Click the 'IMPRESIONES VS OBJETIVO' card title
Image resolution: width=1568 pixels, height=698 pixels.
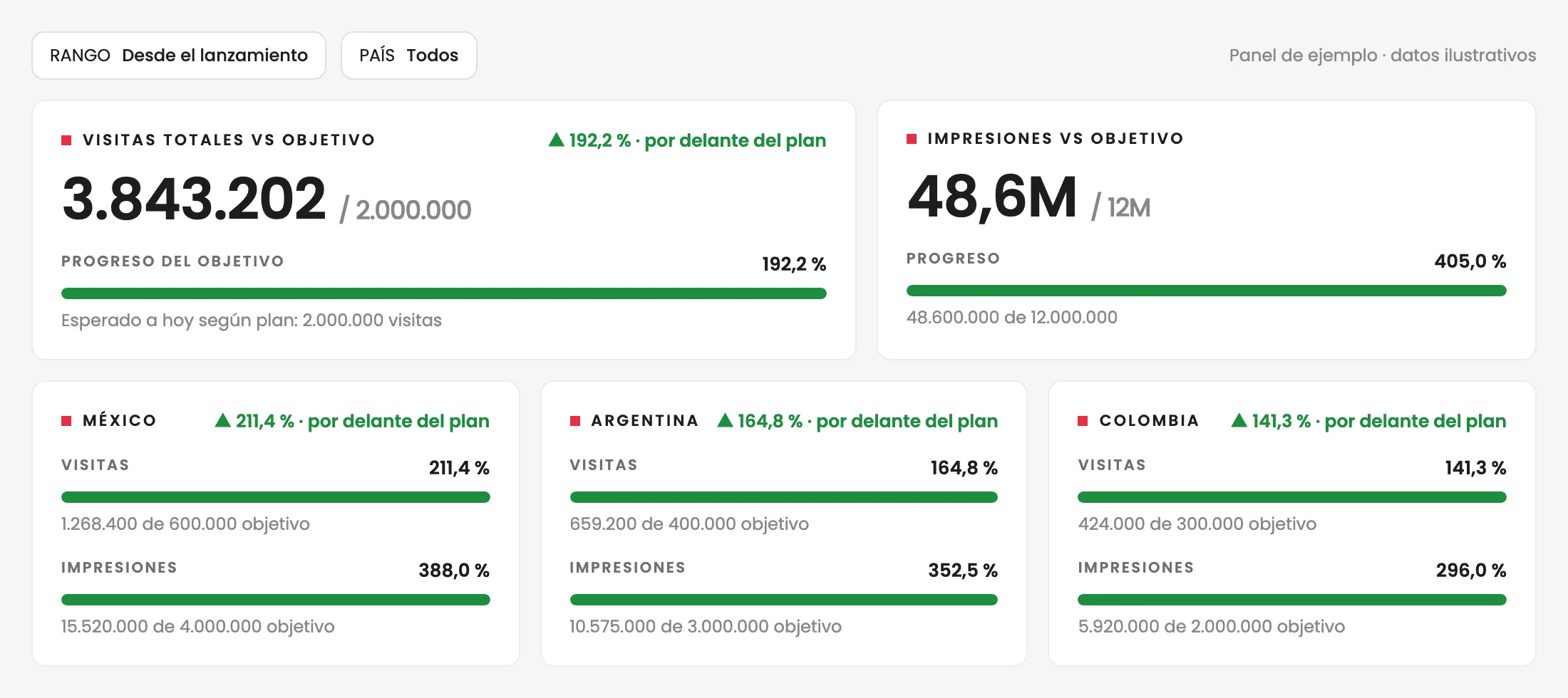click(1056, 139)
